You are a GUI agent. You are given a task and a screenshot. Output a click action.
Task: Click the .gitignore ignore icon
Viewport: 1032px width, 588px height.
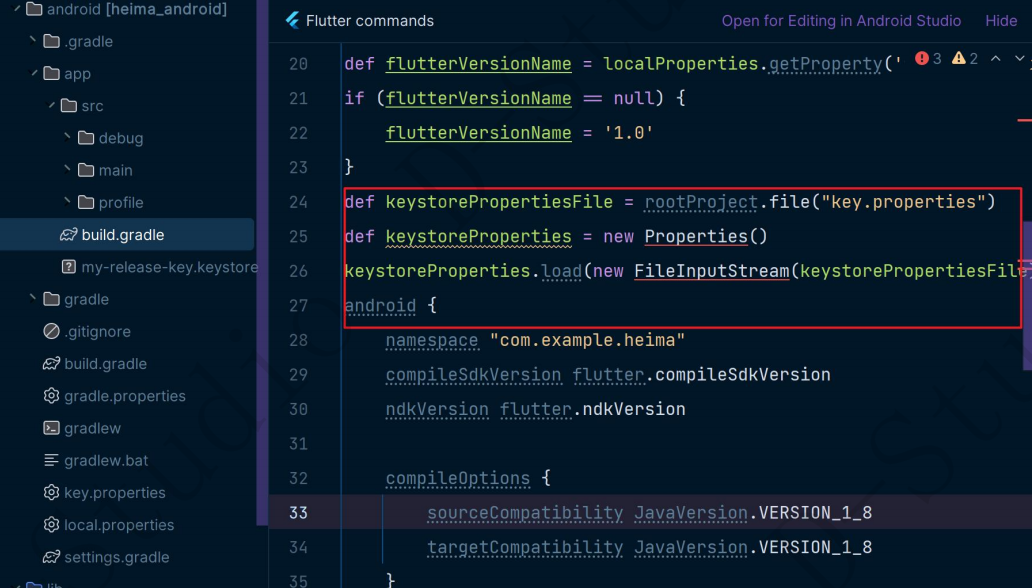pos(51,332)
